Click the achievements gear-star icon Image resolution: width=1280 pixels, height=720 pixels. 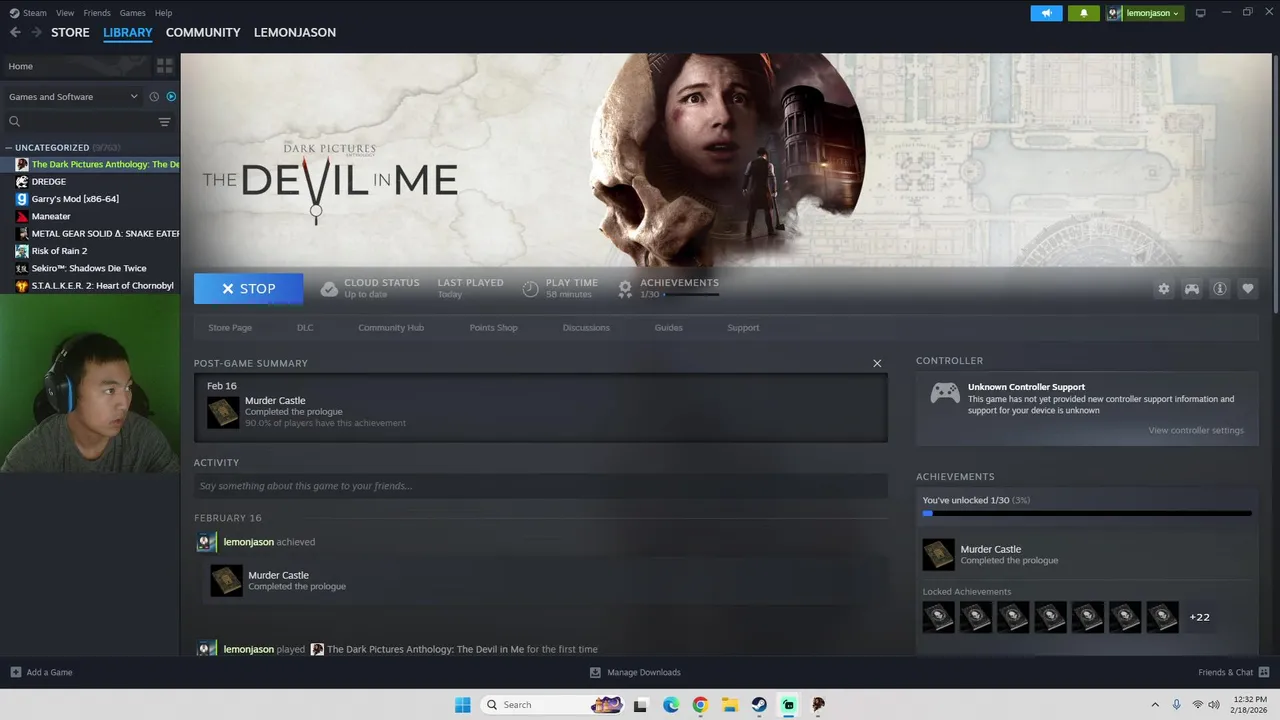(625, 289)
